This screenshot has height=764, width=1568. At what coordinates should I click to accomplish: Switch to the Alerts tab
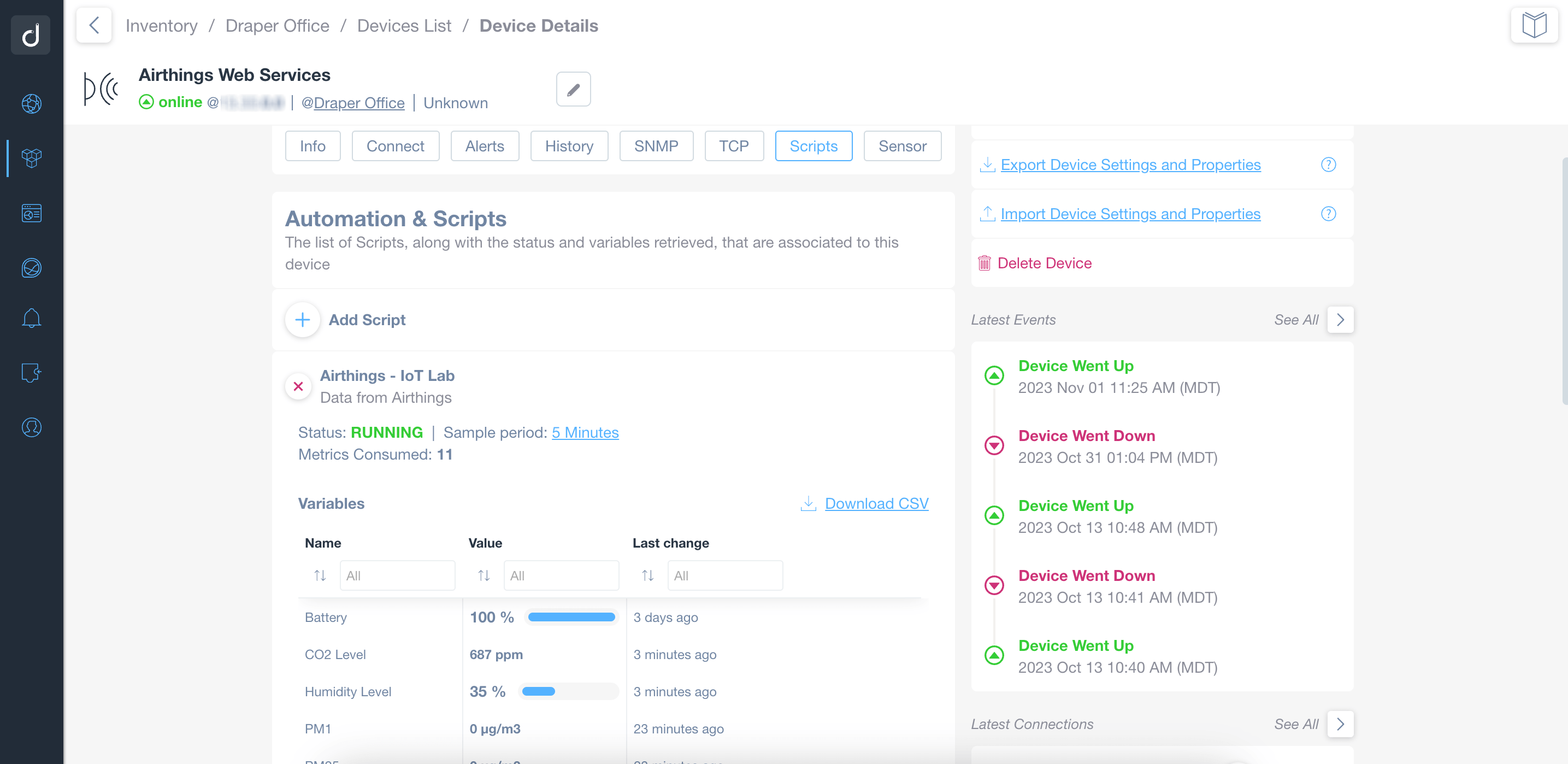coord(485,146)
